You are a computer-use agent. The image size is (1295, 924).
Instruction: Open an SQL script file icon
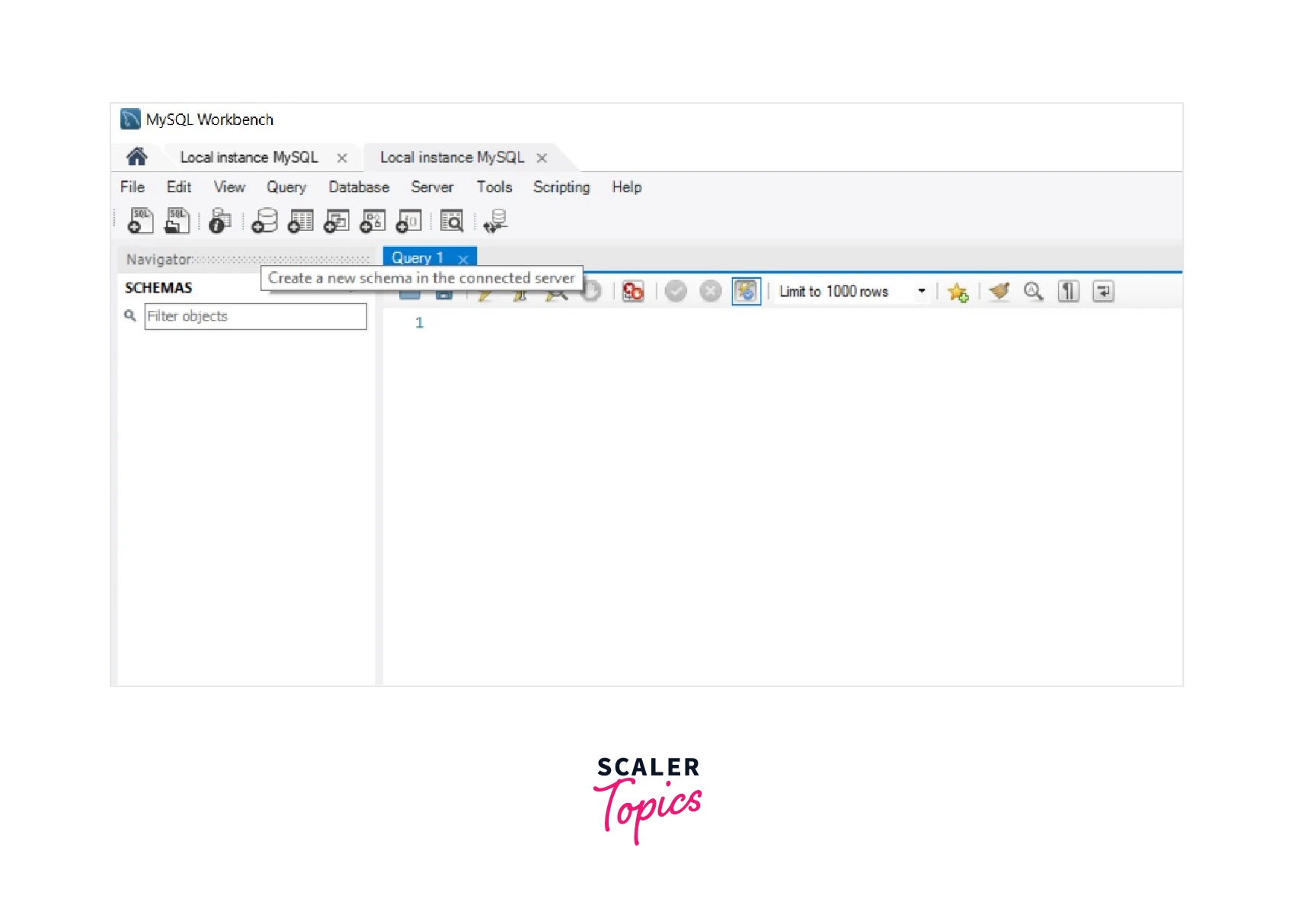click(177, 221)
